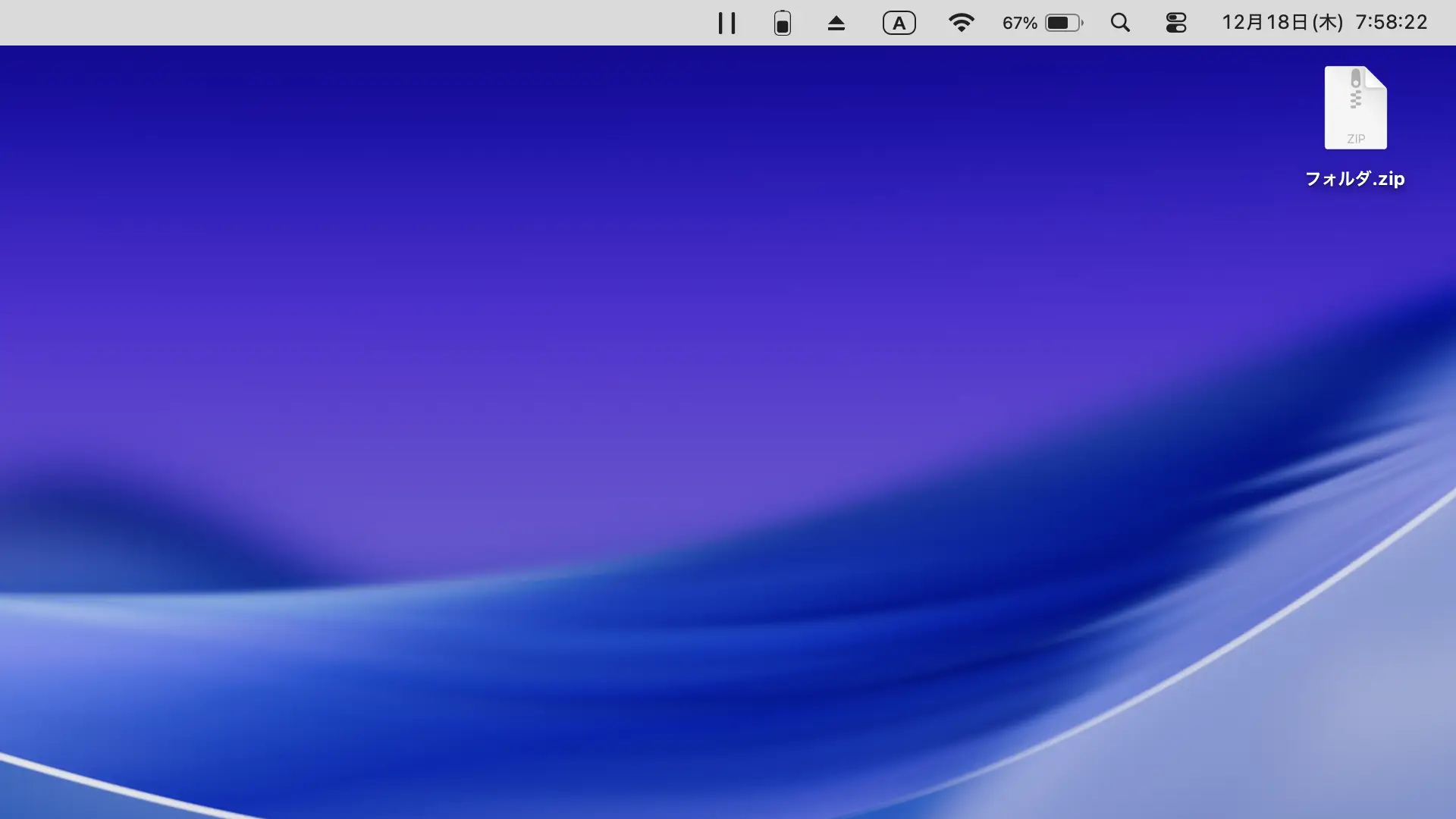Open Control Center toggles icon

point(1175,23)
